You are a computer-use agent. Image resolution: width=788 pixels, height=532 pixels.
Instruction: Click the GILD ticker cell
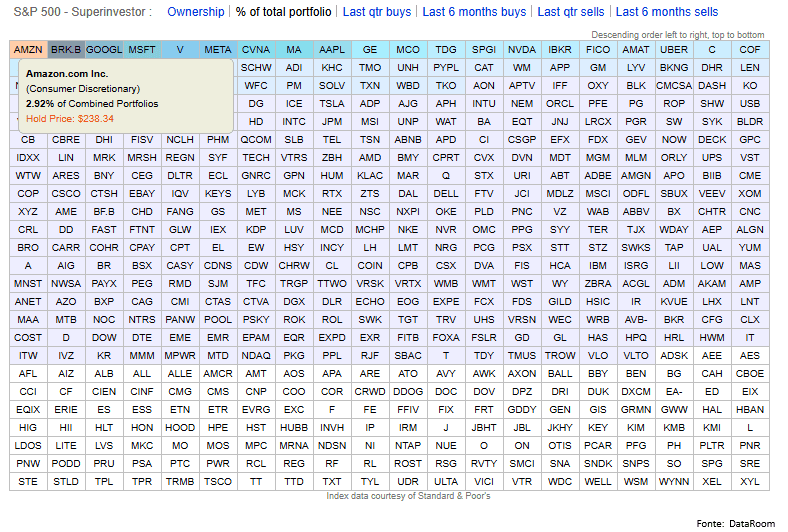pos(560,301)
